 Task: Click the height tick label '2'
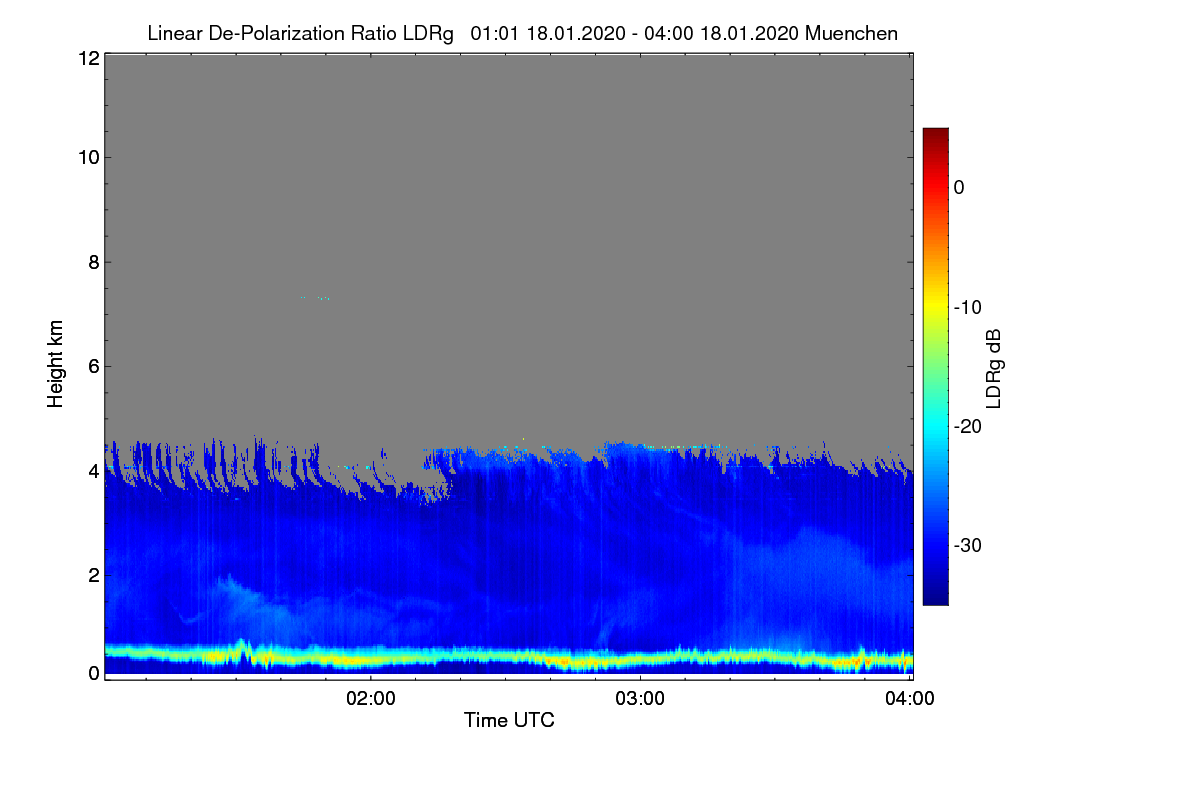(93, 574)
